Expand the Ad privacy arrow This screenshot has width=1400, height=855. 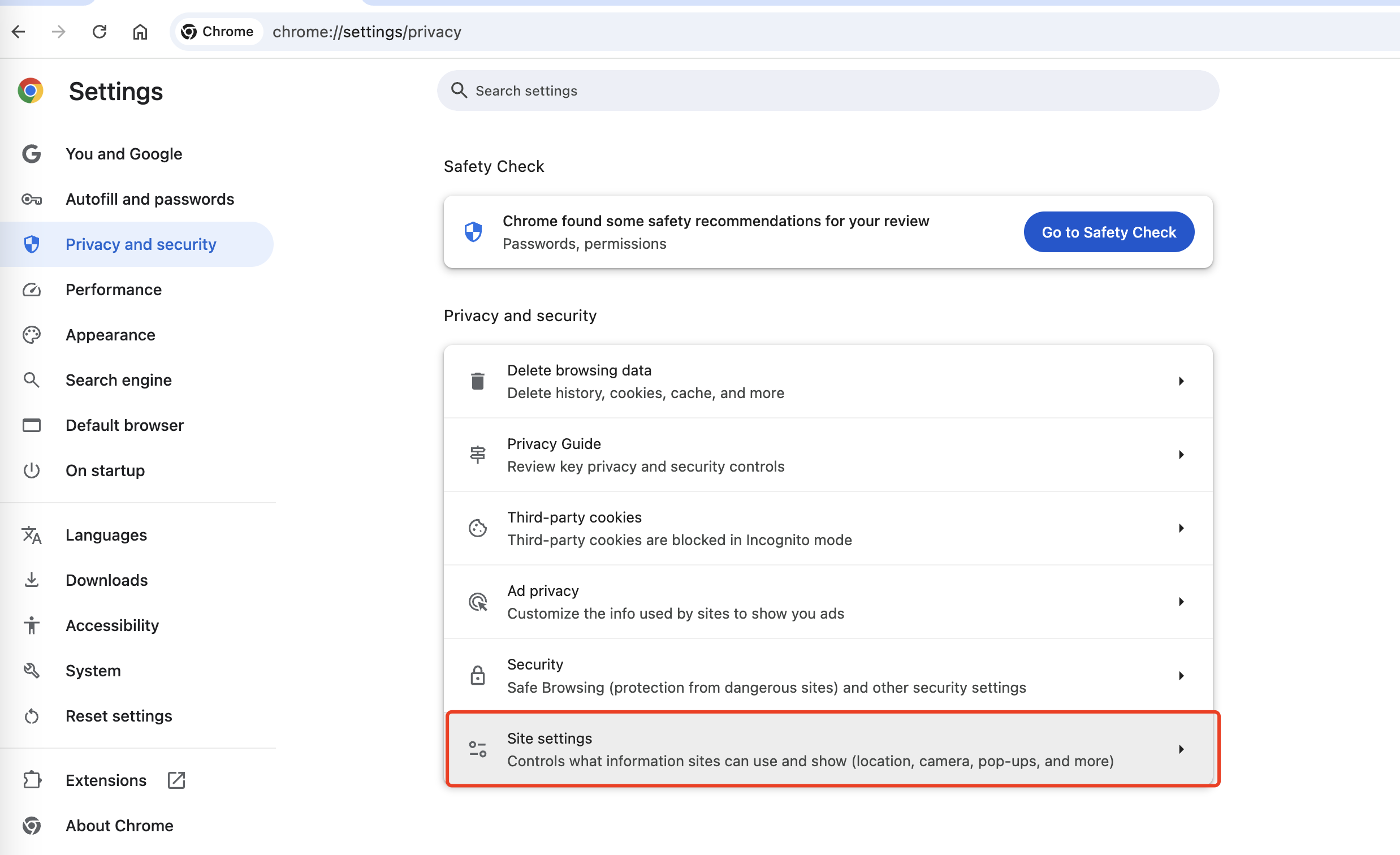coord(1181,602)
